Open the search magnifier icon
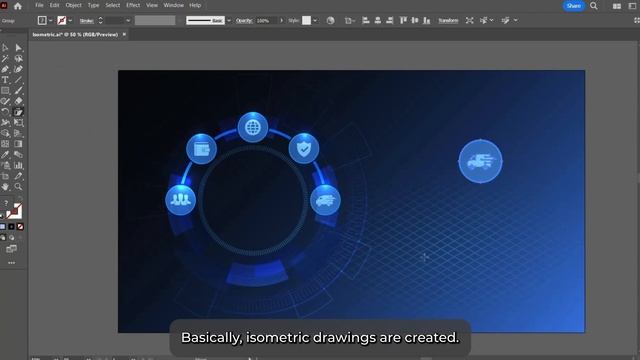Viewport: 640px width, 360px height. tap(594, 6)
